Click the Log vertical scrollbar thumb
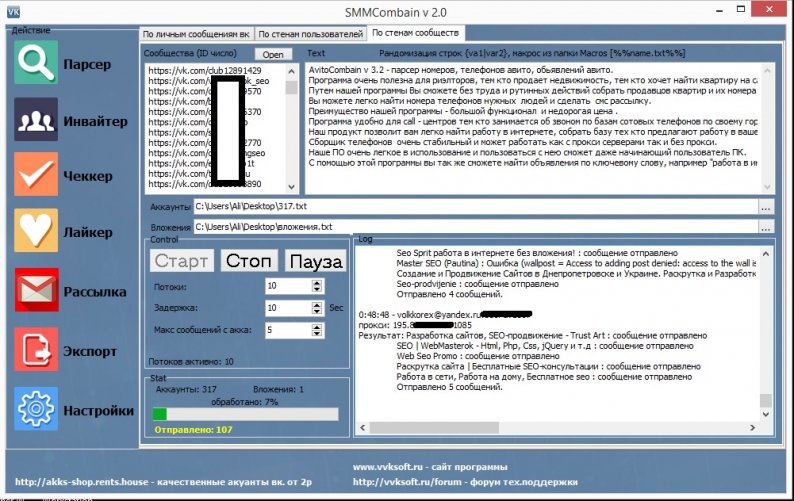Screen dimensions: 794x501 pyautogui.click(x=766, y=400)
